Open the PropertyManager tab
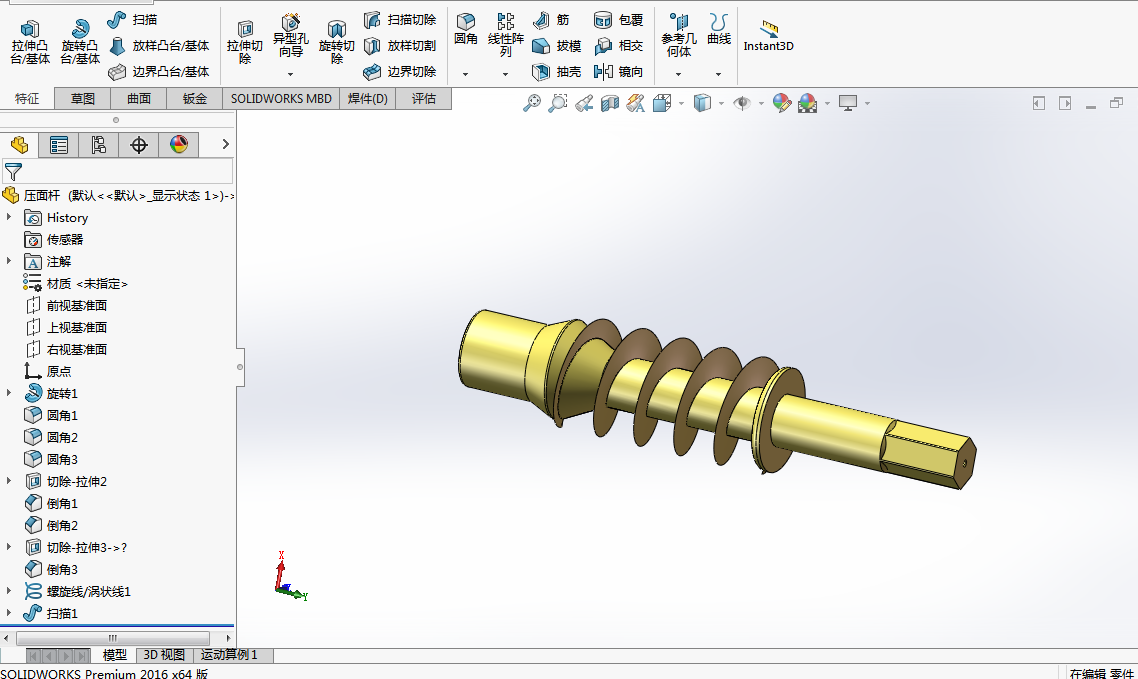Screen dimensions: 1138x679 [59, 145]
